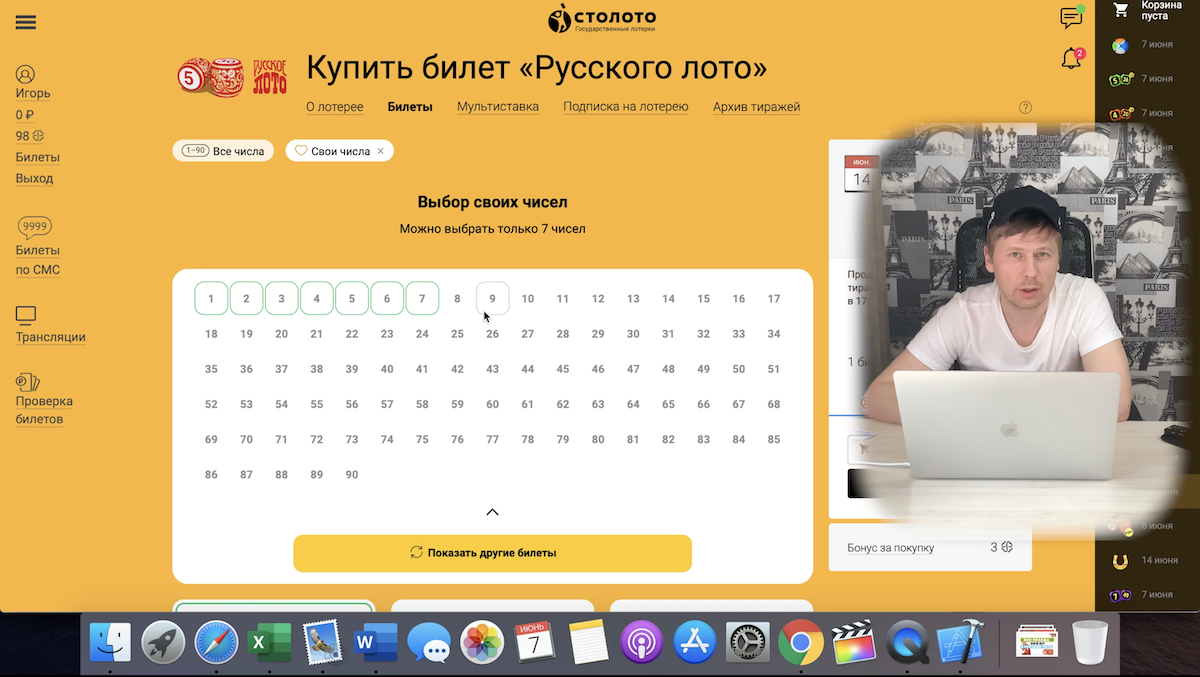Click the 98 bonus points
Image resolution: width=1200 pixels, height=677 pixels.
(30, 136)
